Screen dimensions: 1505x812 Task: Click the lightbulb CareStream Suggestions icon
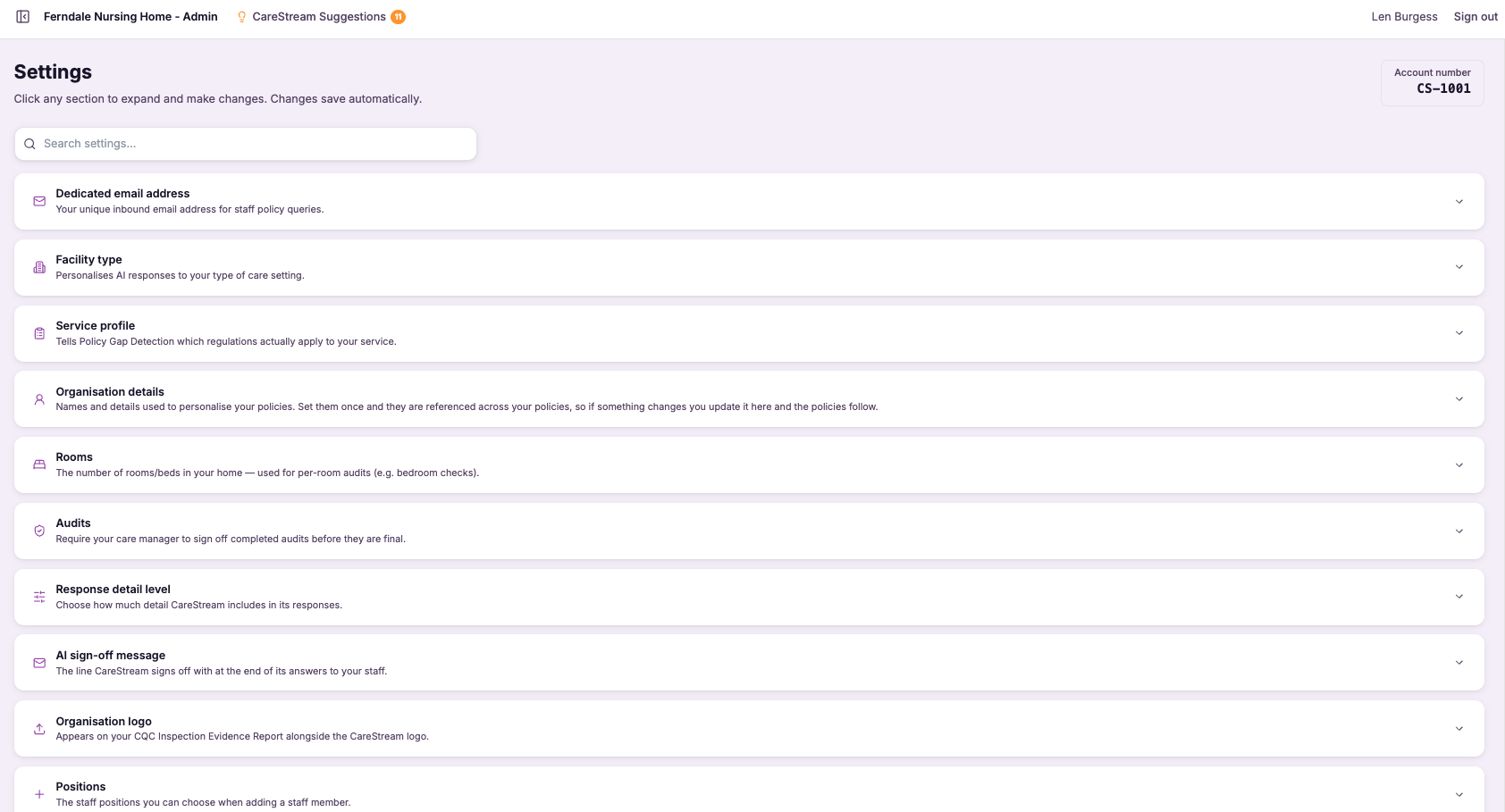click(x=241, y=17)
